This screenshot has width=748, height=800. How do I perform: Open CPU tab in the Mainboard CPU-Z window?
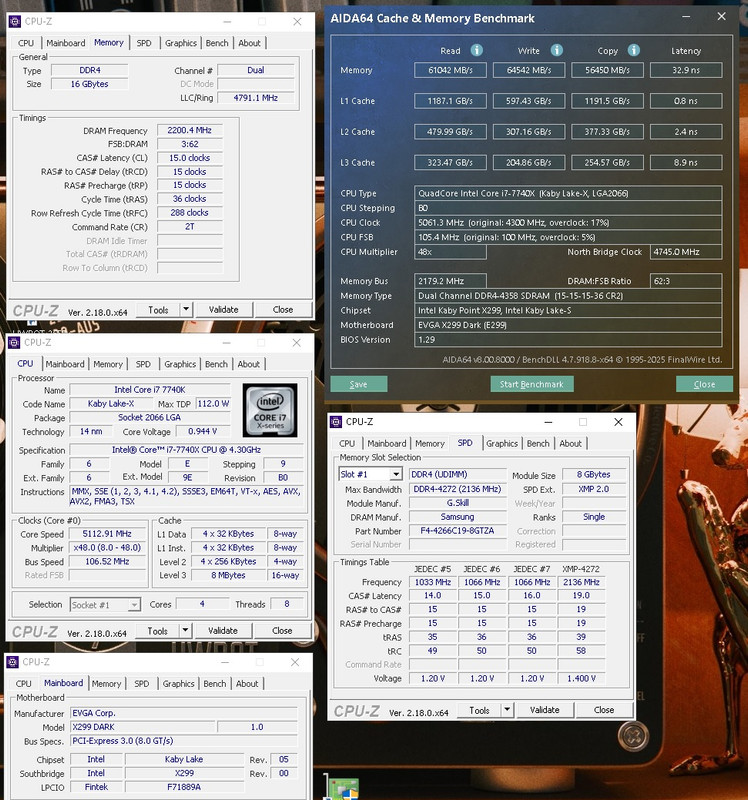pos(23,684)
